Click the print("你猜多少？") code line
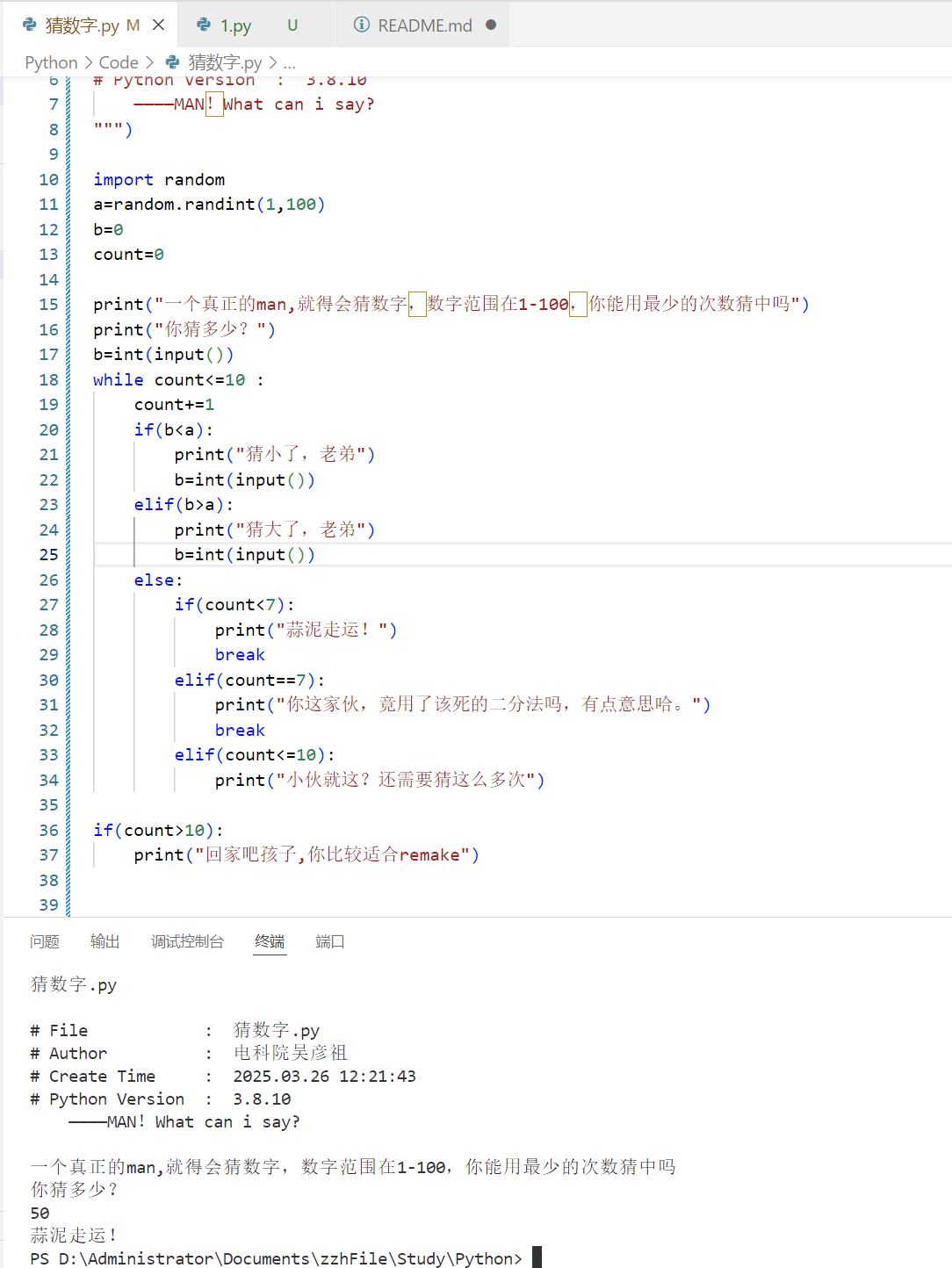The width and height of the screenshot is (952, 1268). tap(184, 329)
